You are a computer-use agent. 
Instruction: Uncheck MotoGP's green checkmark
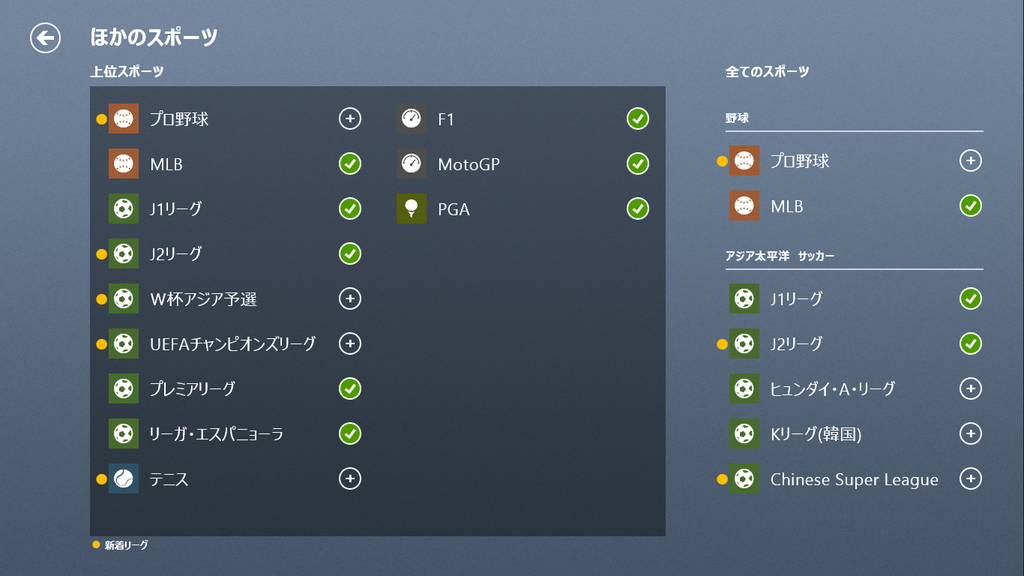[x=638, y=163]
